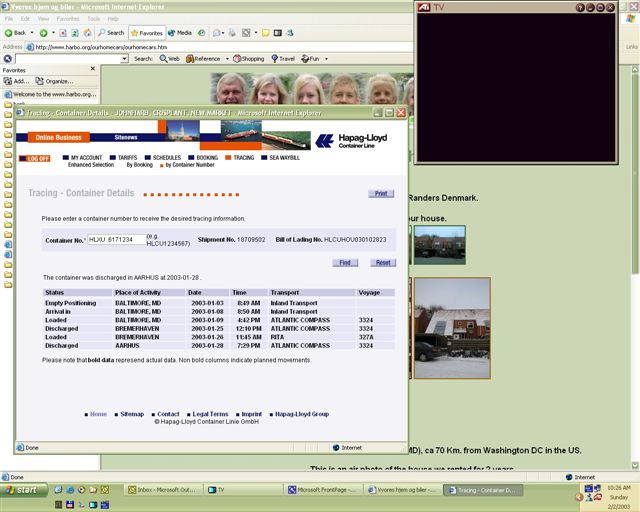Click the LOG OFF button on Hapag-Lloyd page
The width and height of the screenshot is (640, 512).
tap(35, 158)
